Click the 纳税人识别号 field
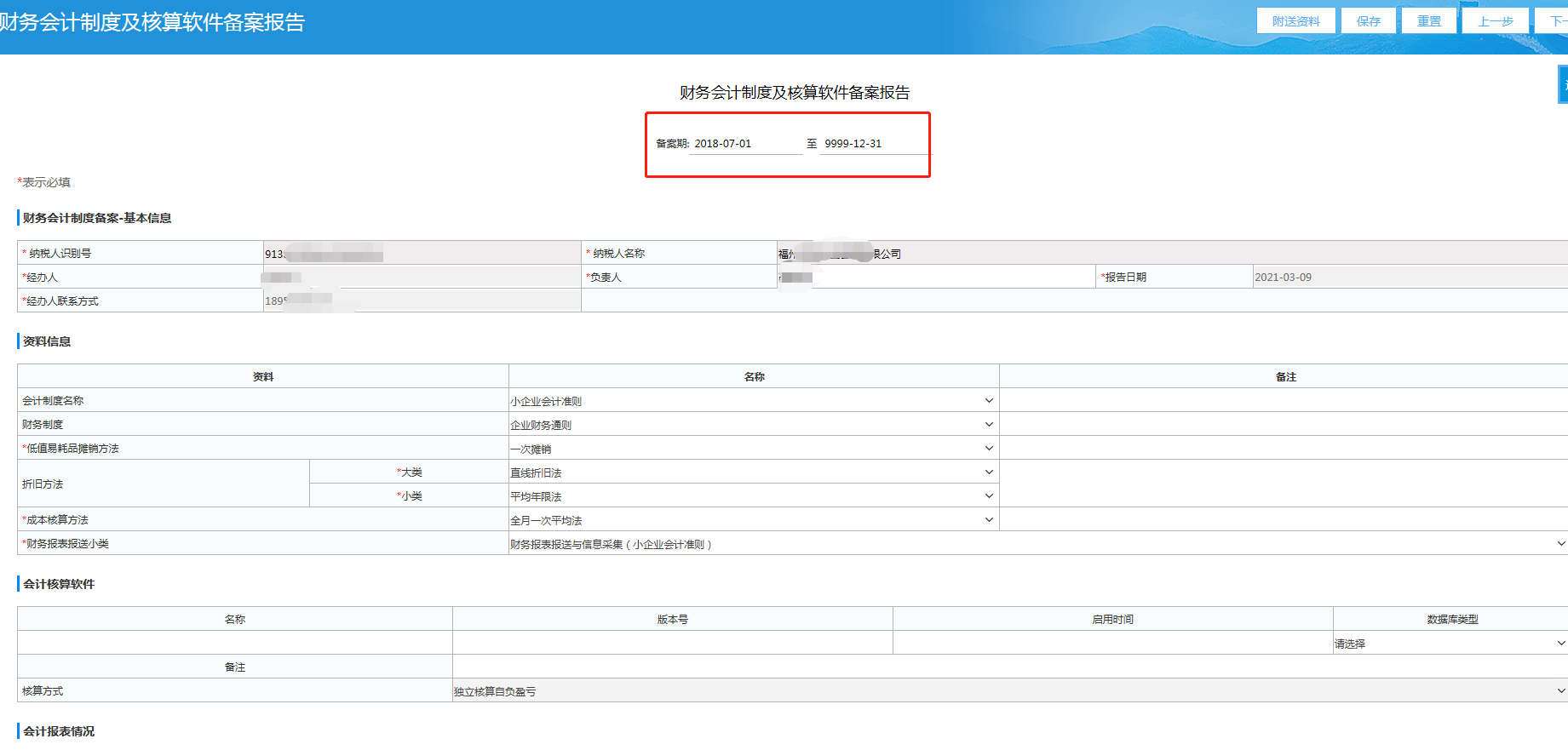Image resolution: width=1568 pixels, height=750 pixels. [422, 253]
